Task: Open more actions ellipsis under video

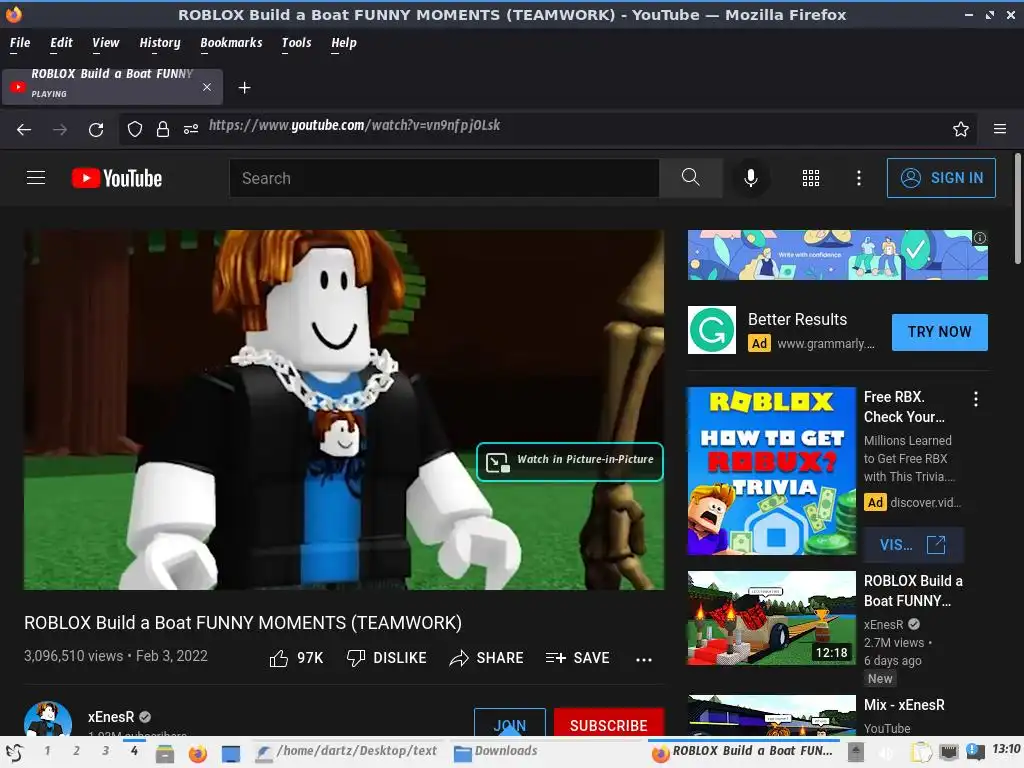Action: click(x=644, y=660)
